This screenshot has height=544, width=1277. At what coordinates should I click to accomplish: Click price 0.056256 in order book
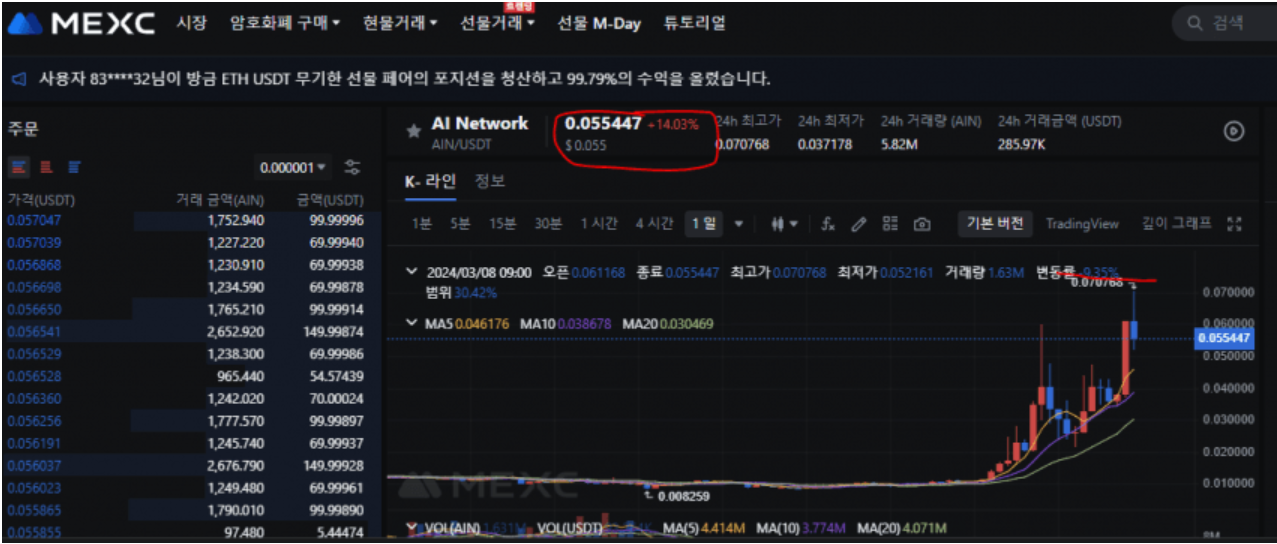33,421
